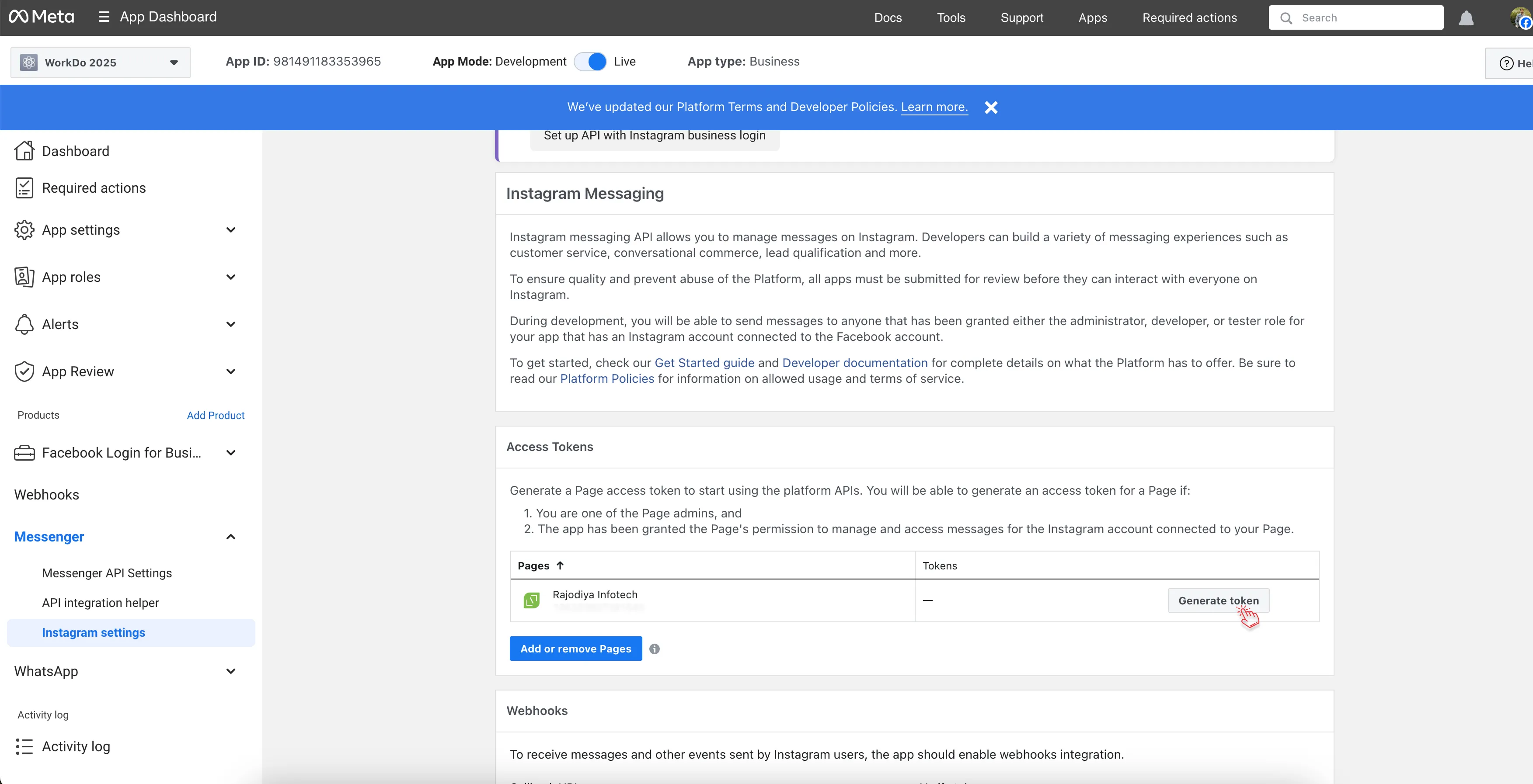Open Activity log list icon

tap(24, 746)
